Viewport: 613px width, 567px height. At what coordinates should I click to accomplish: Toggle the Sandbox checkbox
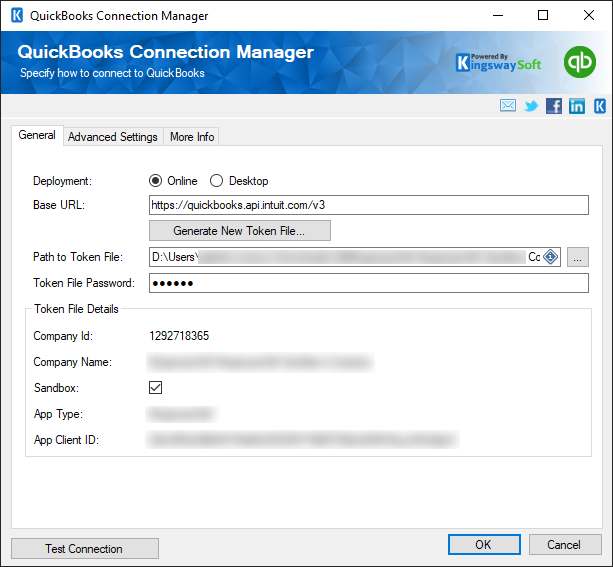click(x=155, y=388)
